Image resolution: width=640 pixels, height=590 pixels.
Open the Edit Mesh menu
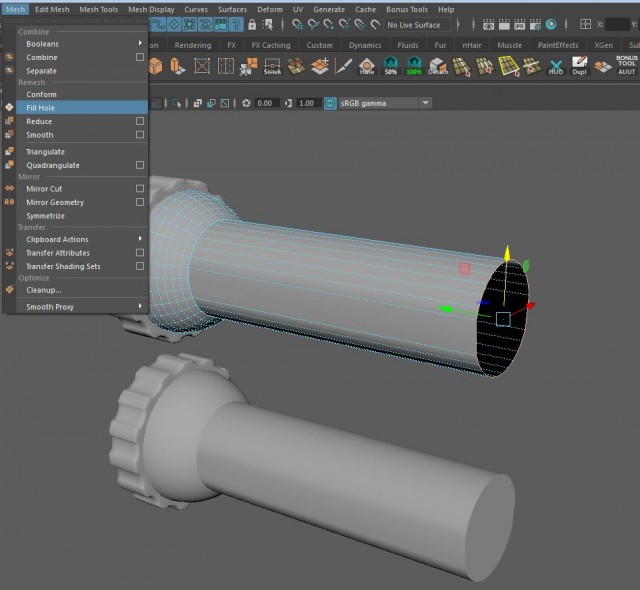pyautogui.click(x=52, y=9)
